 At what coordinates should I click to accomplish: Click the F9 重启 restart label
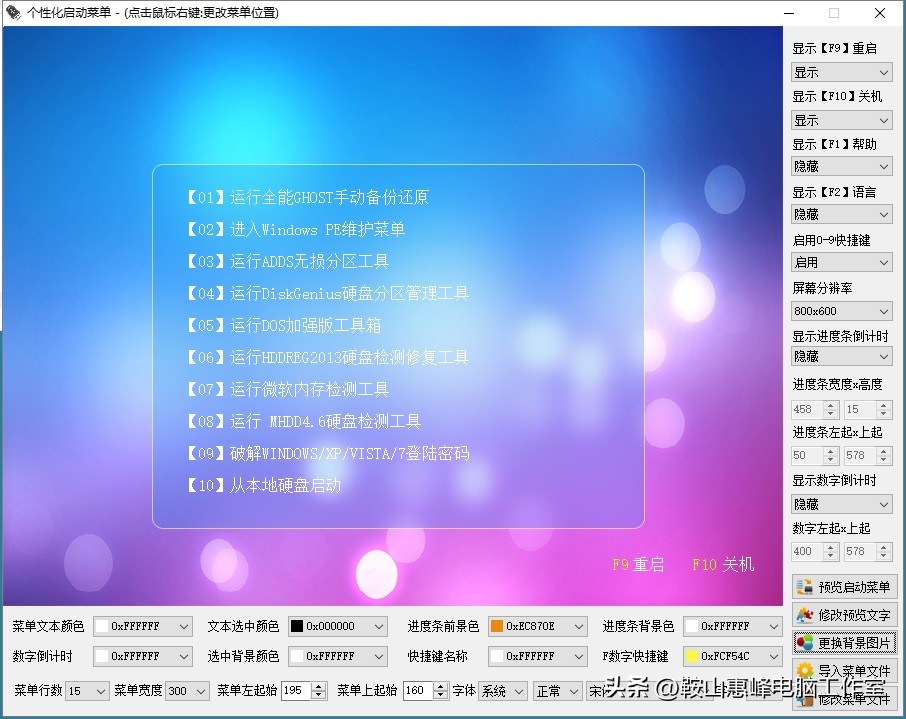pyautogui.click(x=637, y=565)
